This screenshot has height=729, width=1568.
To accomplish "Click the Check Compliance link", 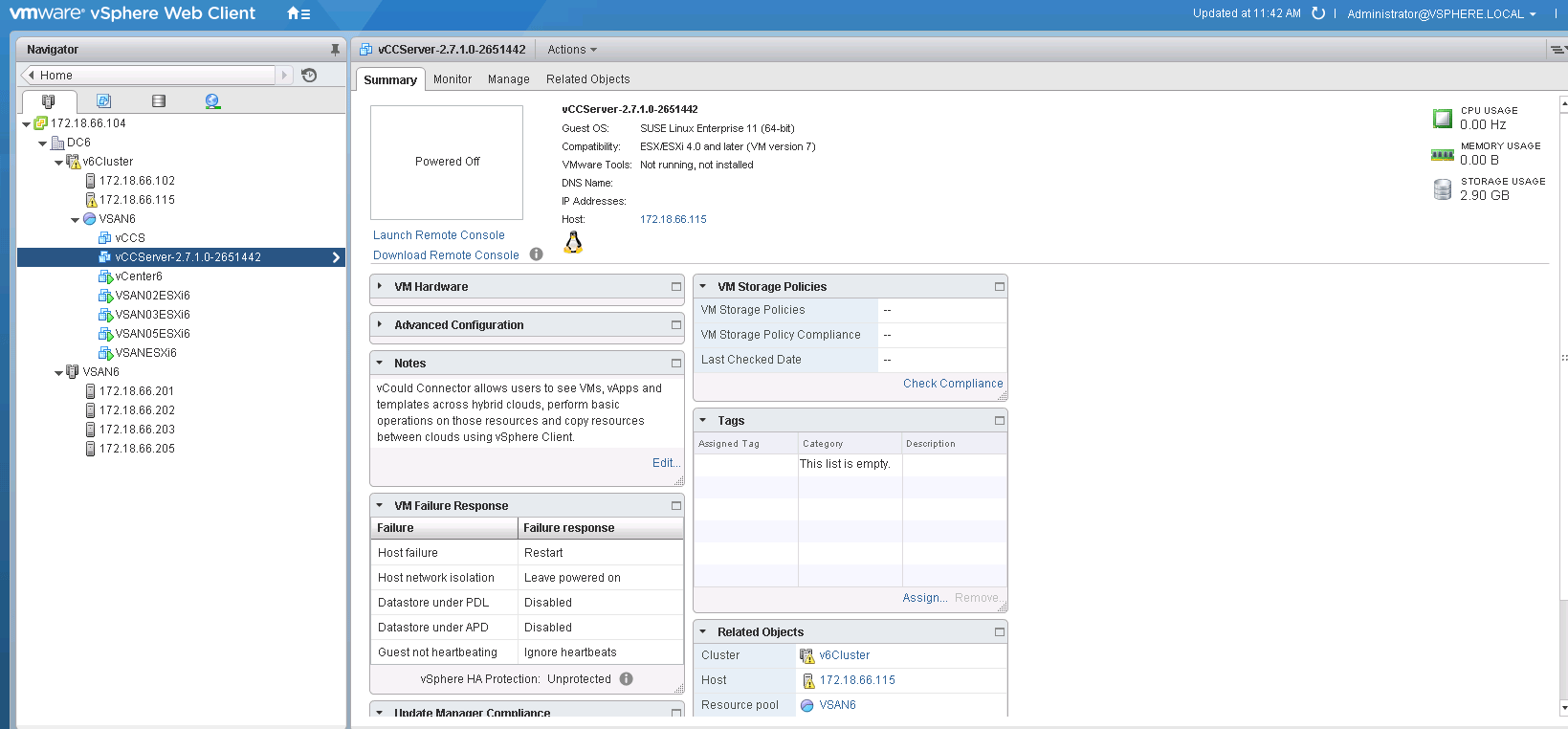I will pos(953,384).
